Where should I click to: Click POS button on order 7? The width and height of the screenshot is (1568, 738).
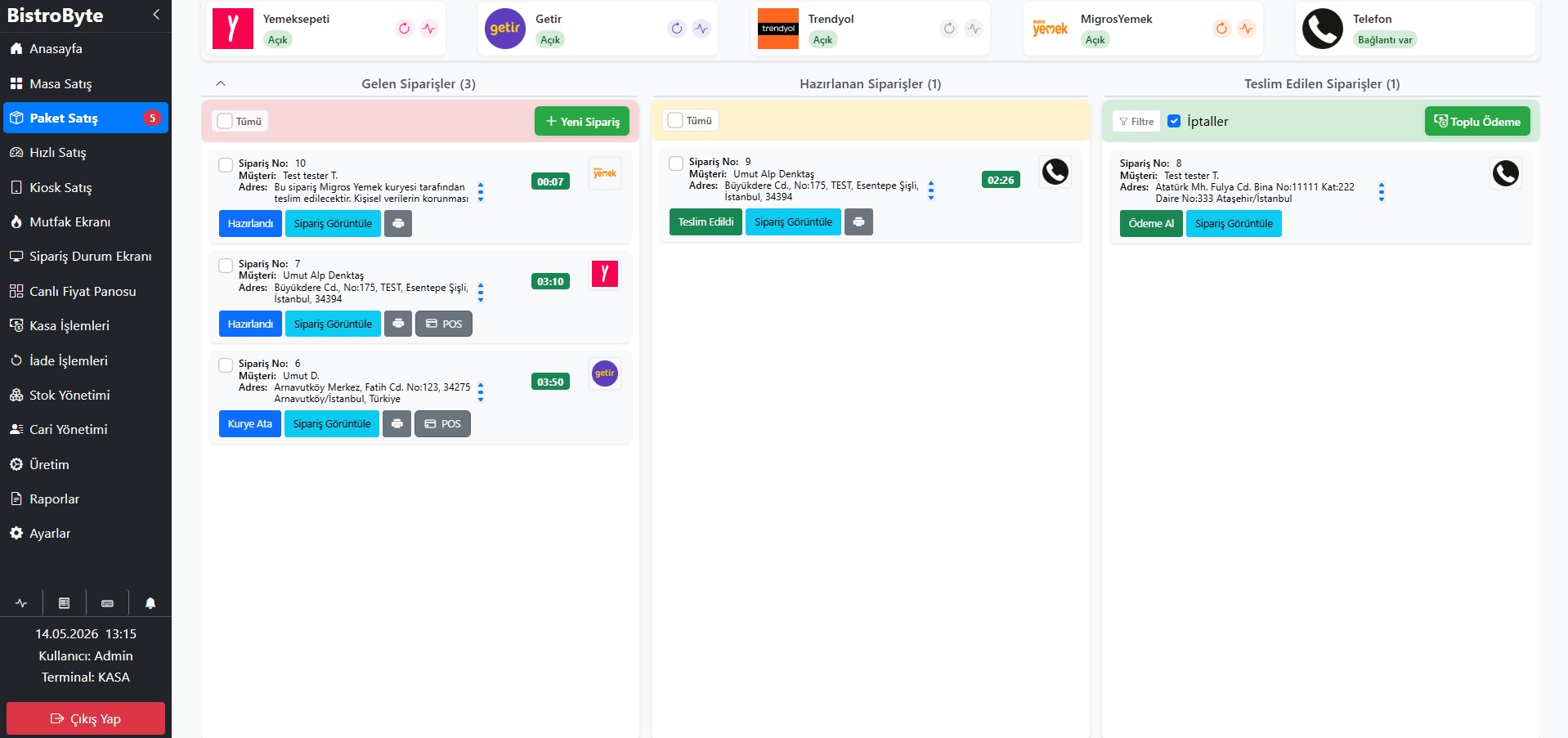click(444, 324)
